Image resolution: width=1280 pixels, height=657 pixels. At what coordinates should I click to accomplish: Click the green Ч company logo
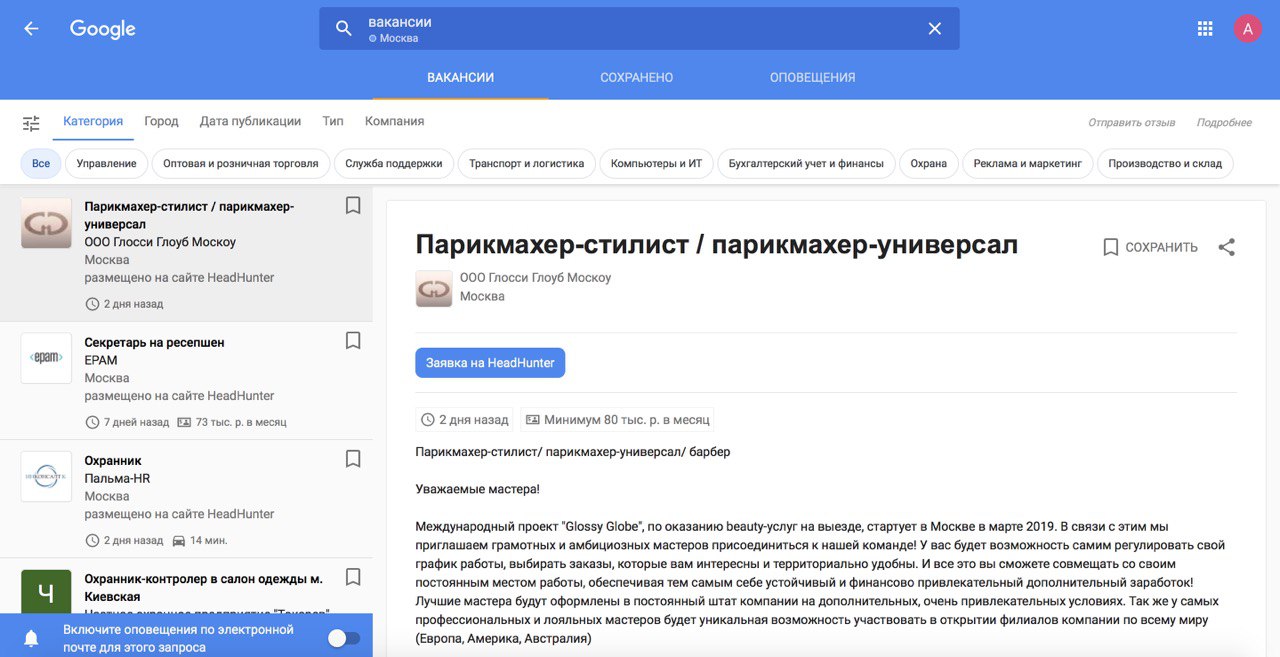point(46,592)
